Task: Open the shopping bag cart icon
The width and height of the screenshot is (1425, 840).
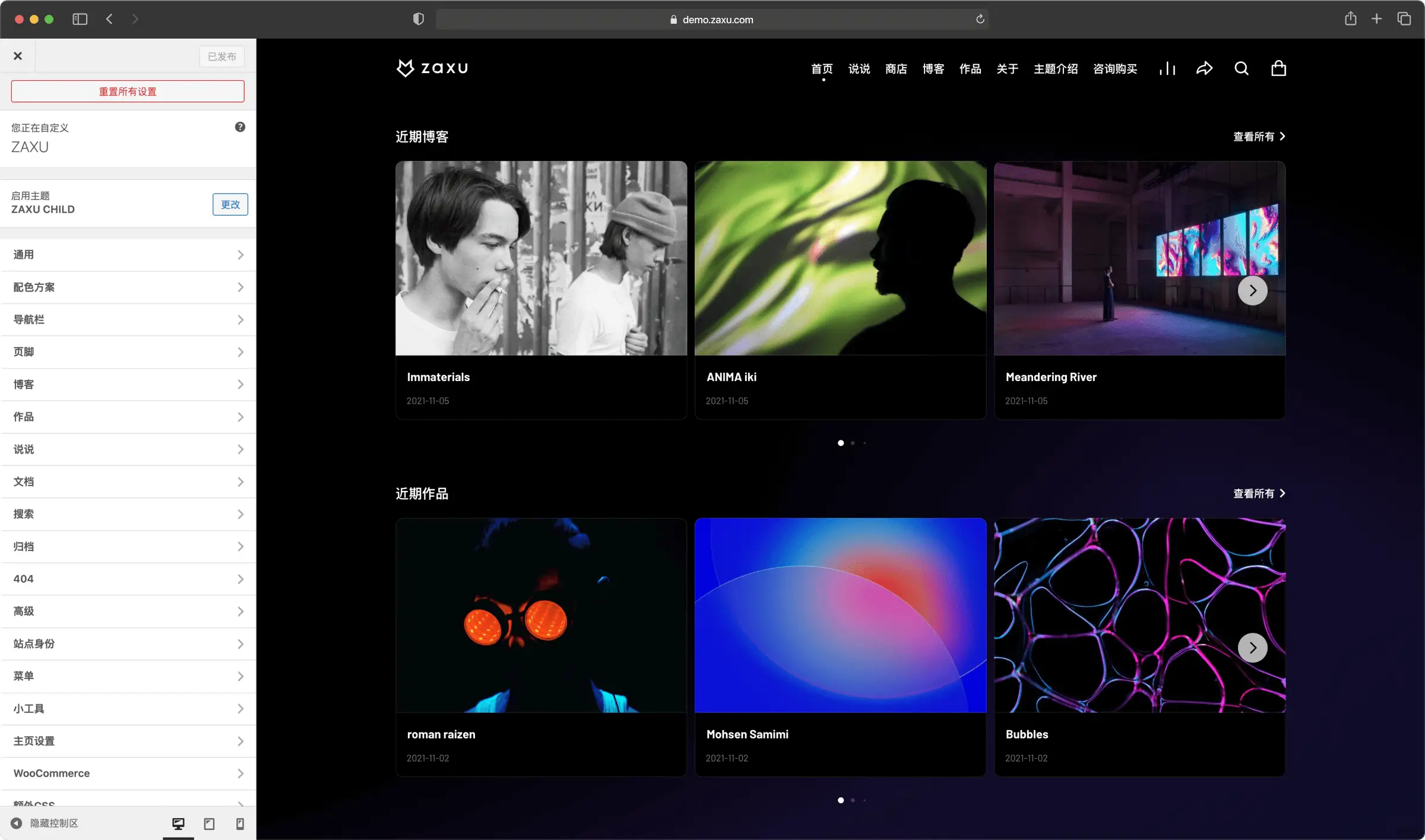Action: pos(1278,68)
